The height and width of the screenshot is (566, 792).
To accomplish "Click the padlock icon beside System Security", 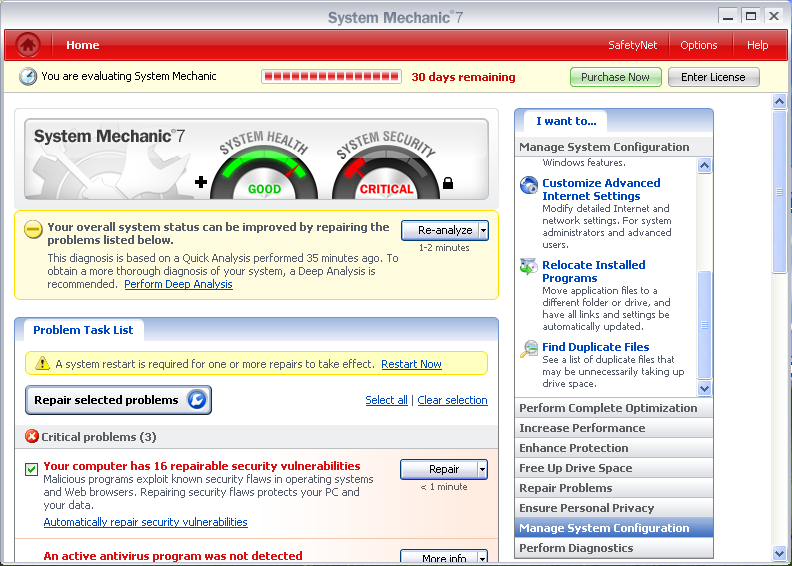I will point(448,183).
